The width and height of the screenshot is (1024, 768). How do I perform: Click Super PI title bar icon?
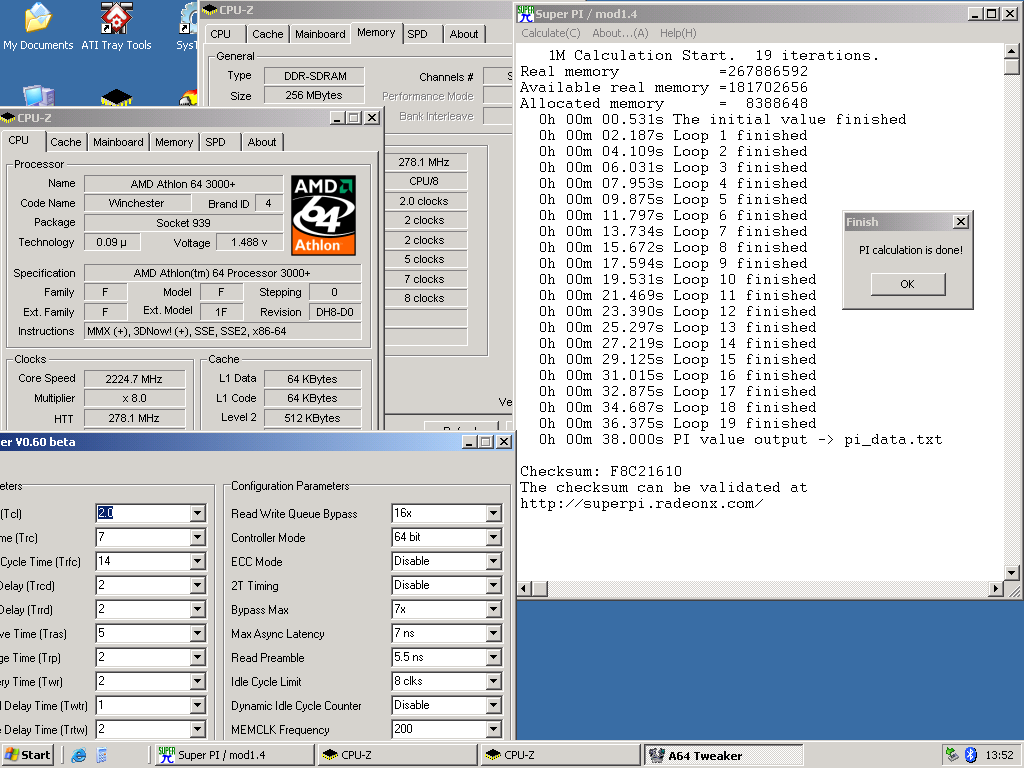pyautogui.click(x=525, y=14)
